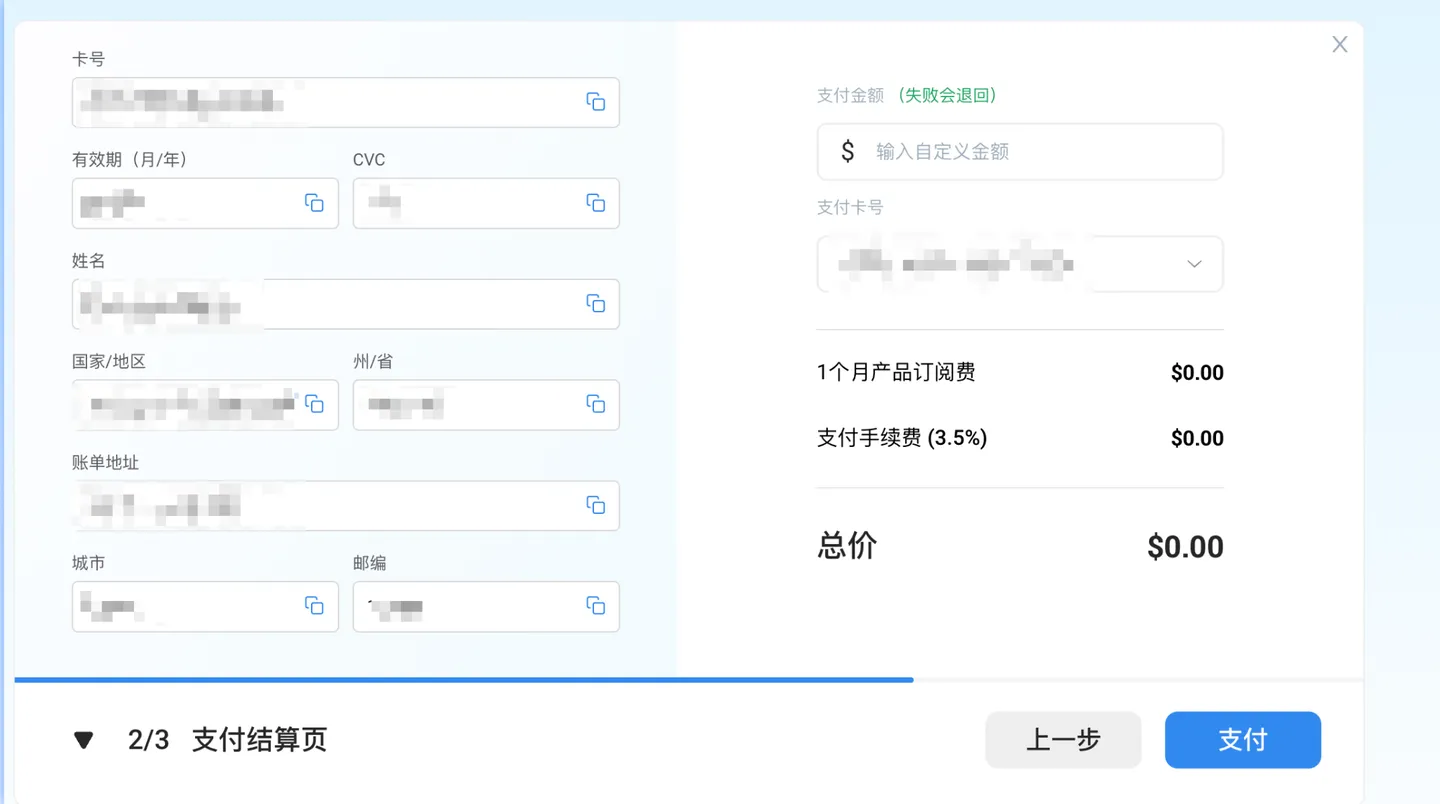This screenshot has width=1440, height=804.
Task: Close the payment dialog
Action: [x=1339, y=44]
